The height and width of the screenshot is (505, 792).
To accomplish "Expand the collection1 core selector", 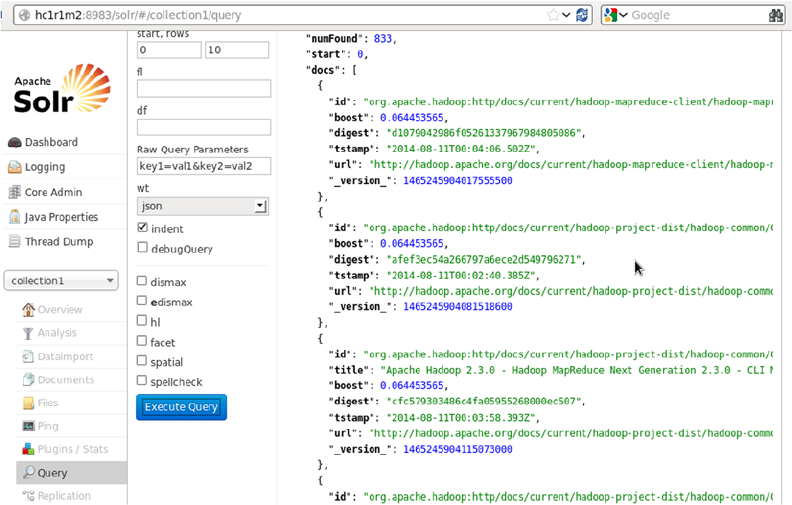I will click(61, 281).
